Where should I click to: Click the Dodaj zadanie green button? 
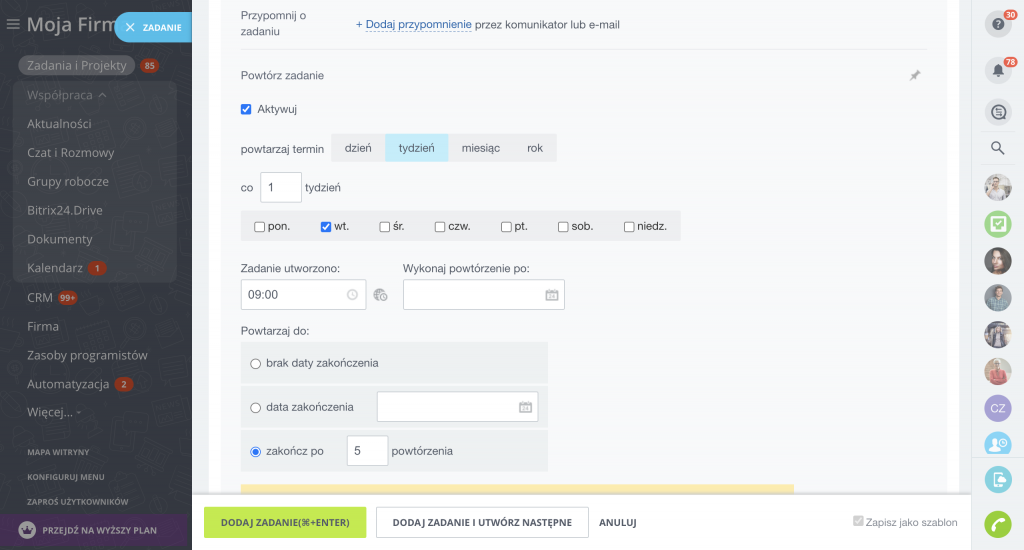285,522
